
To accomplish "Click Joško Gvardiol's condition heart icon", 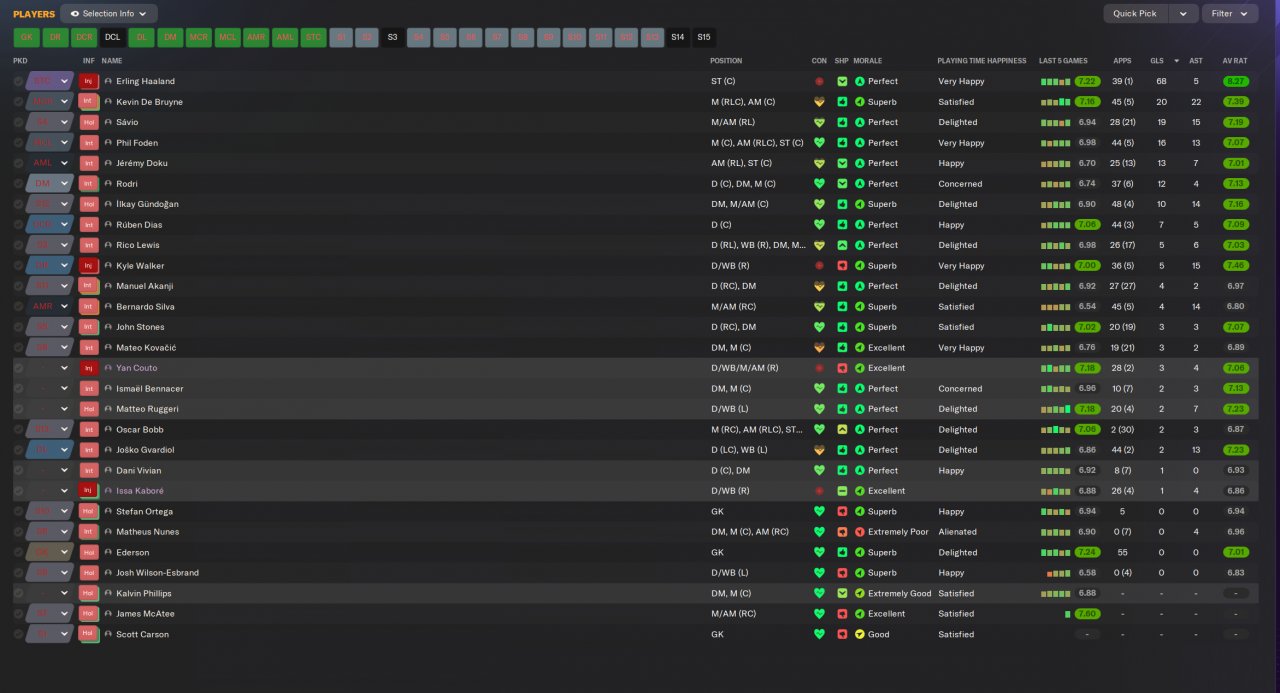I will [x=820, y=450].
